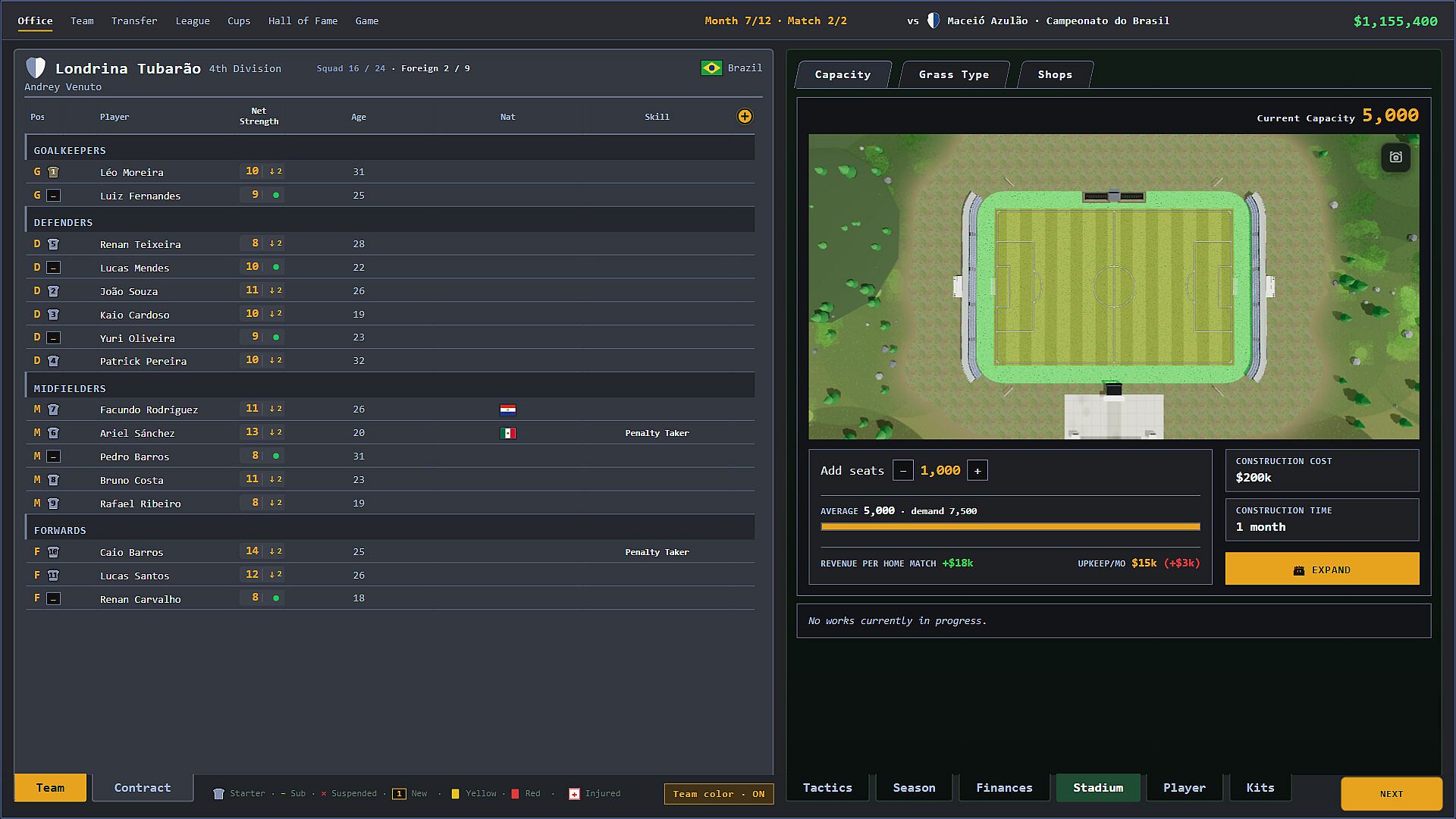Open the Transfer menu
The height and width of the screenshot is (819, 1456).
[134, 20]
